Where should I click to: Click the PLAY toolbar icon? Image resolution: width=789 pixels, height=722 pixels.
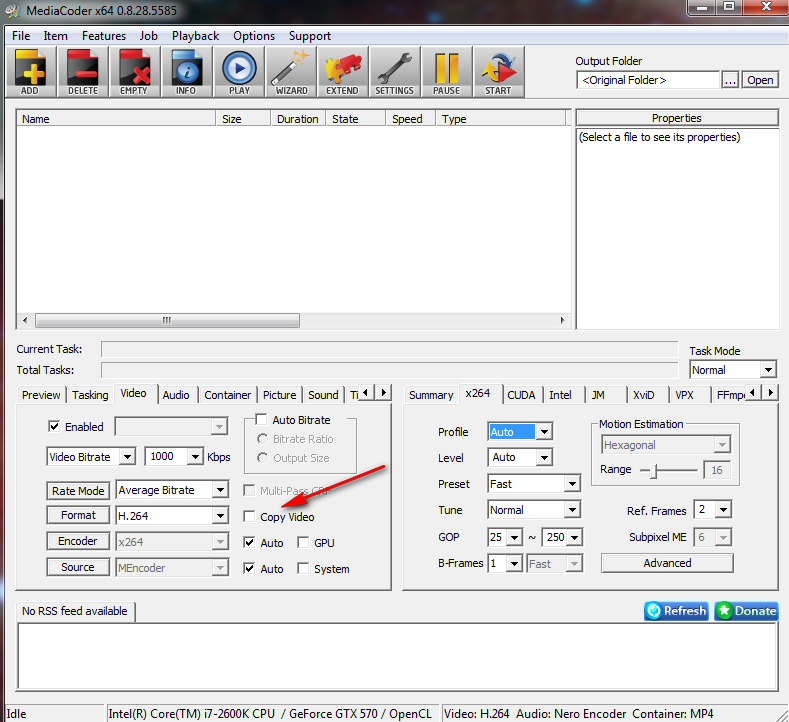click(239, 72)
